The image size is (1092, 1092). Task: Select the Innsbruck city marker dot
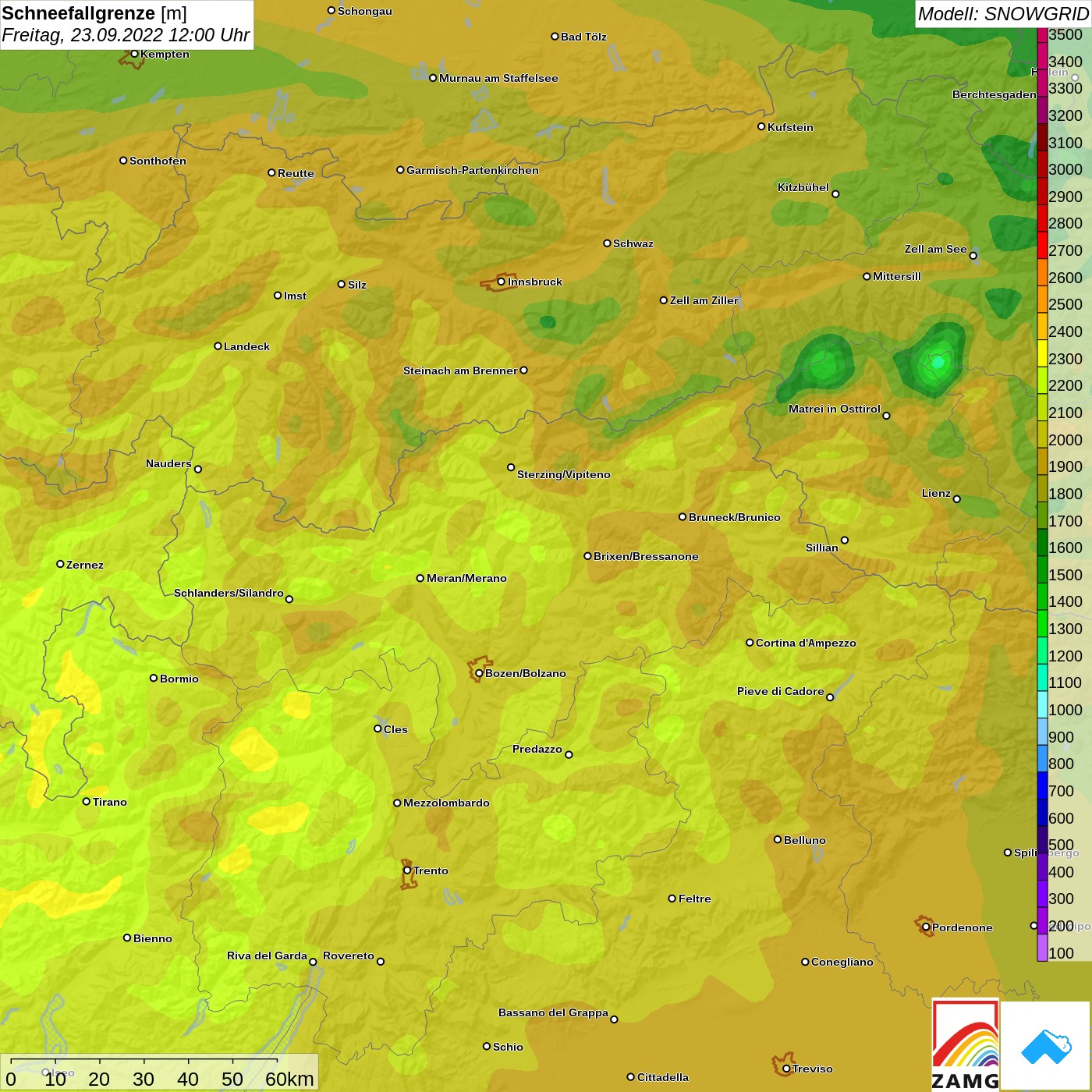[502, 282]
